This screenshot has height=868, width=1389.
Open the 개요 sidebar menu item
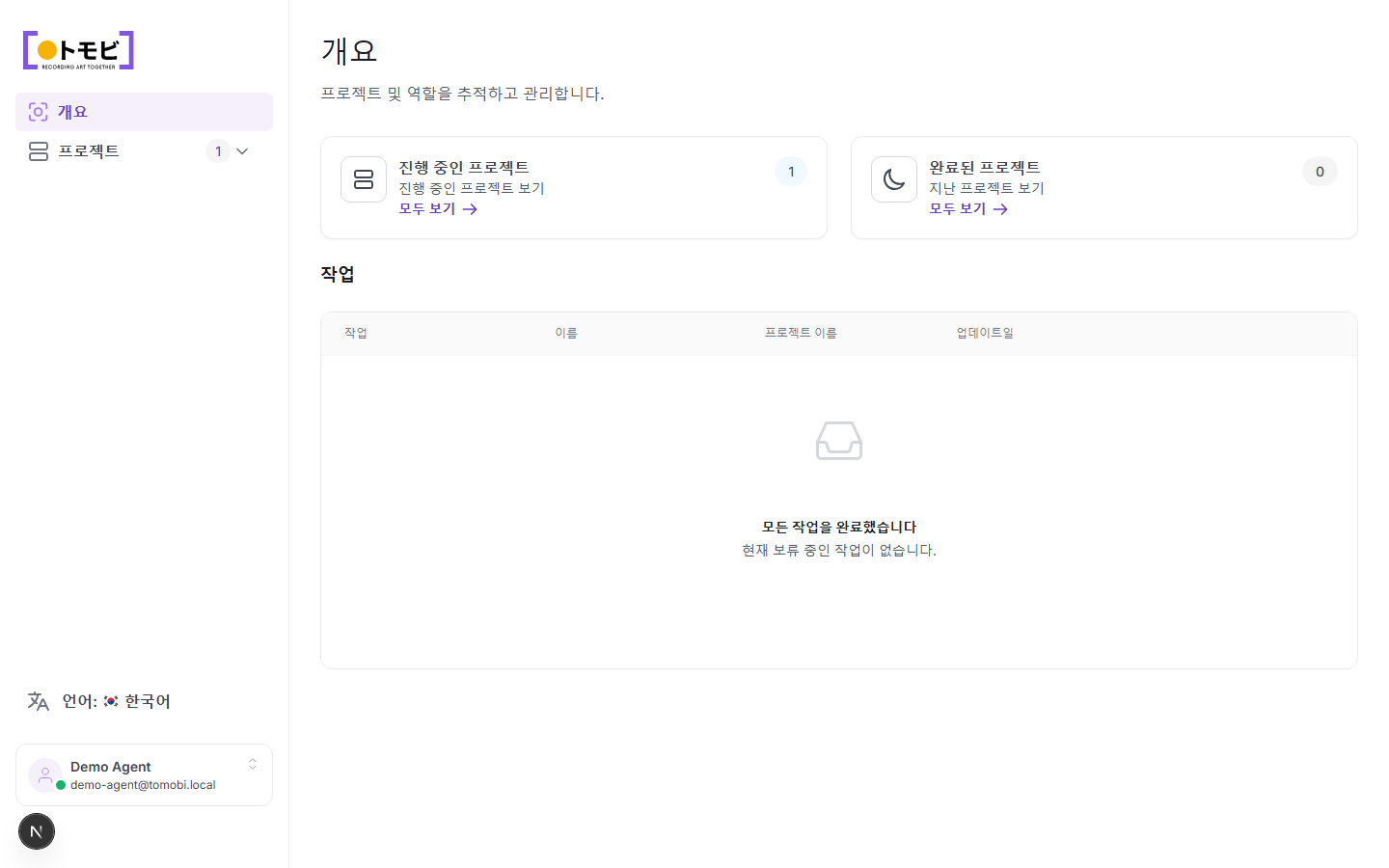click(x=144, y=112)
